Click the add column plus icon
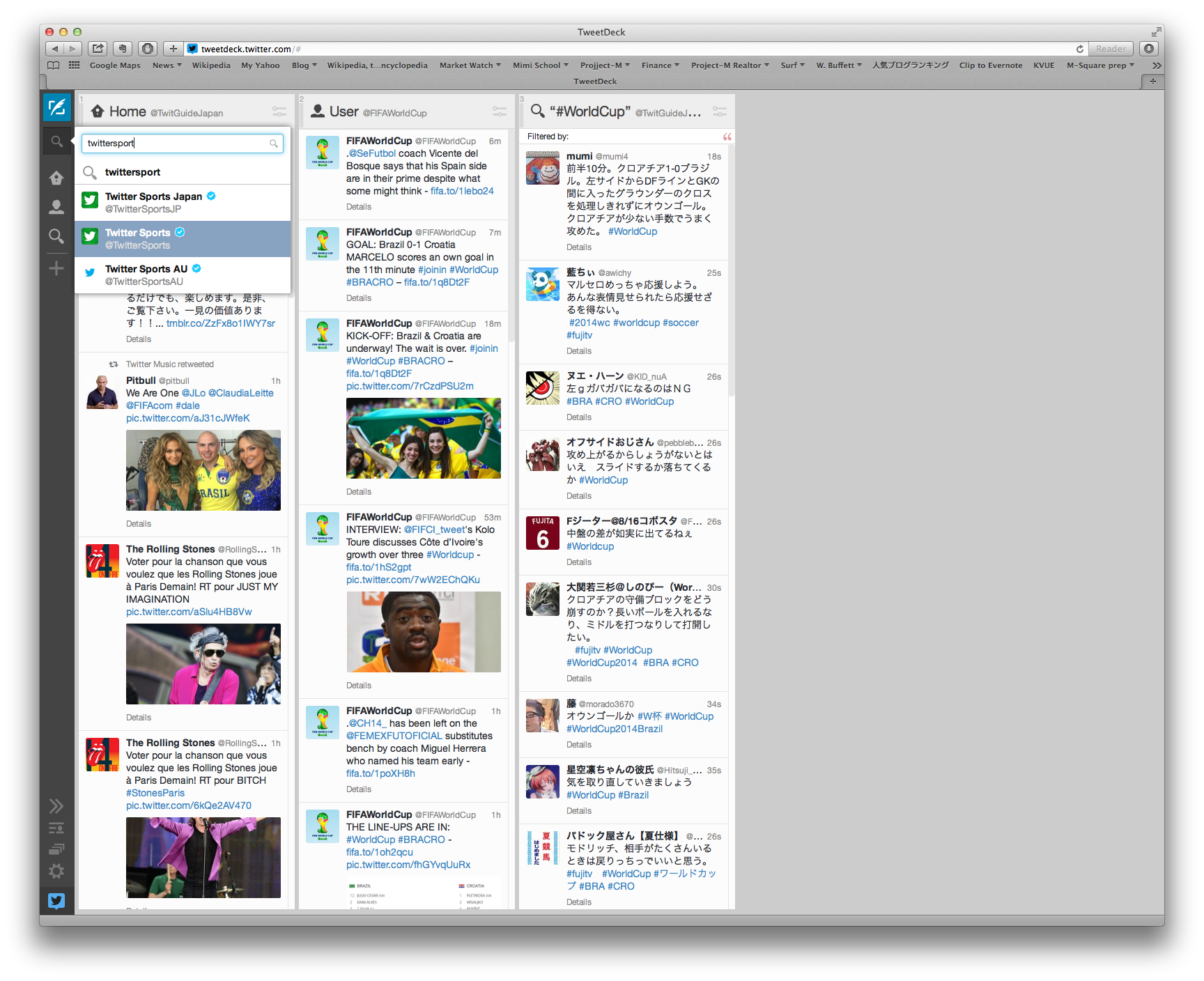This screenshot has height=981, width=1204. 56,268
